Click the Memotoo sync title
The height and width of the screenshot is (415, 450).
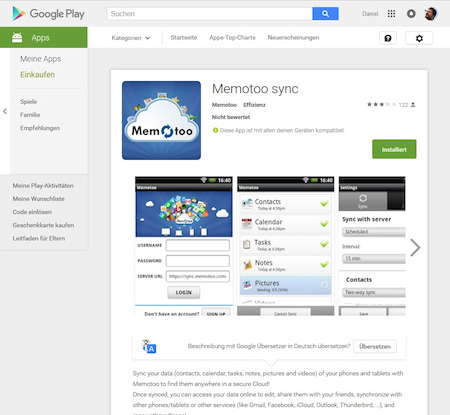tap(255, 89)
